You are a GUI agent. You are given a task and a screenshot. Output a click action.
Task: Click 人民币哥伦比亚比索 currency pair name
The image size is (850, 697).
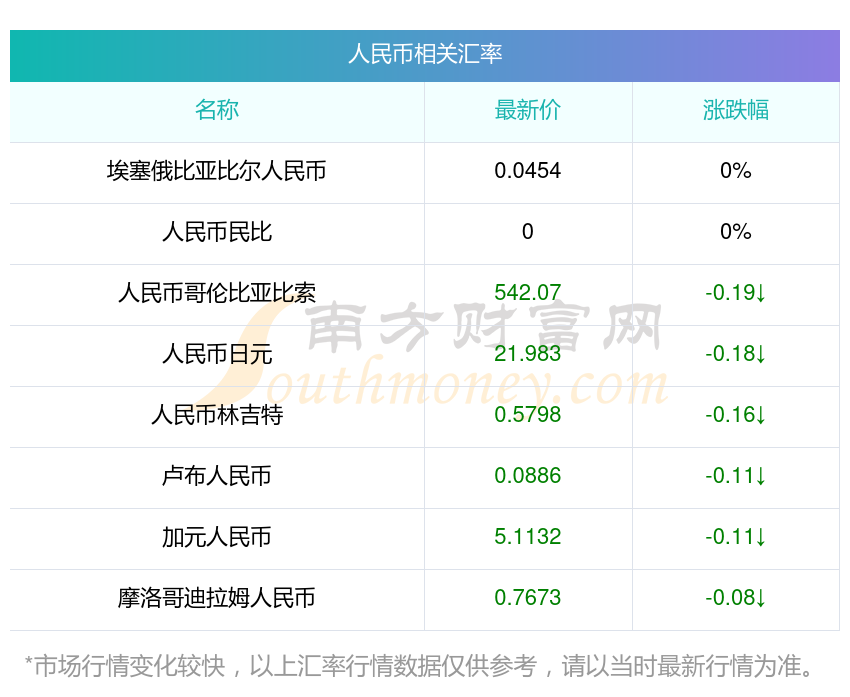coord(217,293)
